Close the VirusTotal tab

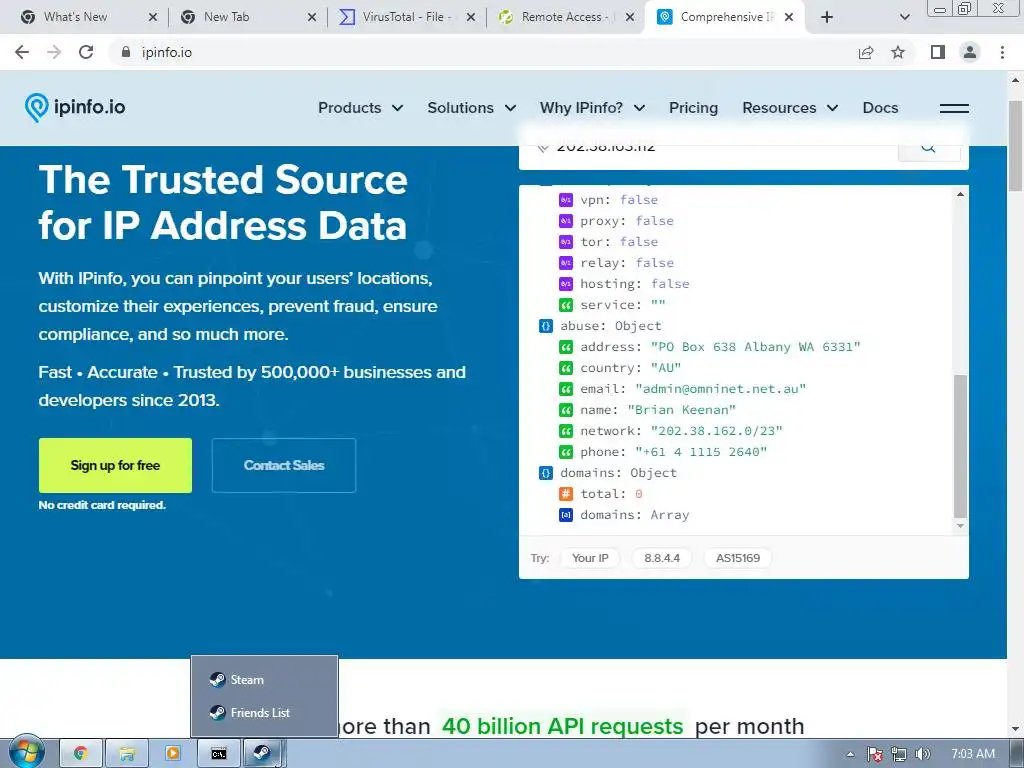[470, 18]
